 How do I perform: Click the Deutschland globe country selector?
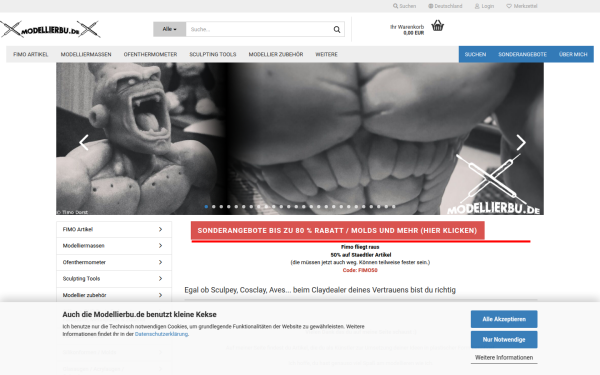click(x=445, y=6)
